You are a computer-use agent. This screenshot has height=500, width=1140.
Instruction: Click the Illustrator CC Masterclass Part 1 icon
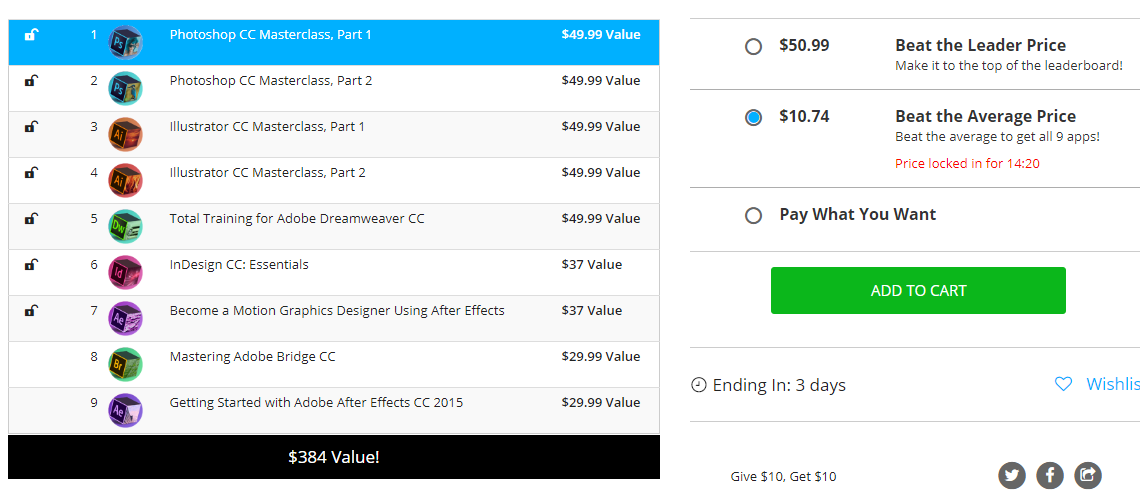[x=125, y=134]
